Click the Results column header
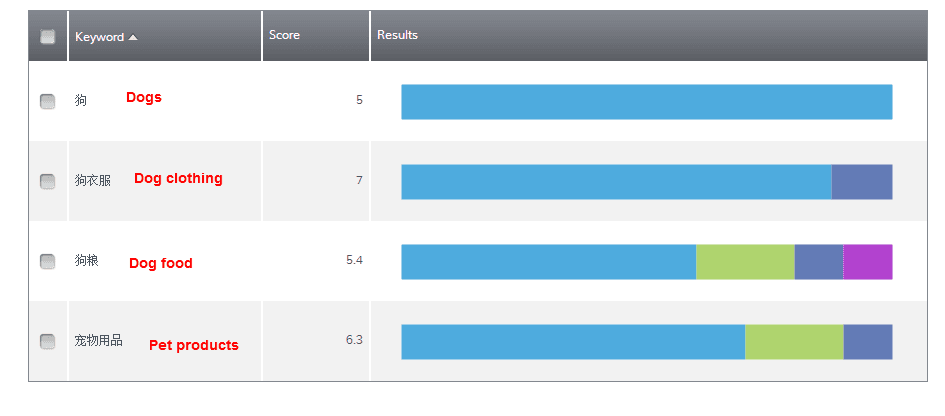Viewport: 945px width, 416px height. pos(397,35)
